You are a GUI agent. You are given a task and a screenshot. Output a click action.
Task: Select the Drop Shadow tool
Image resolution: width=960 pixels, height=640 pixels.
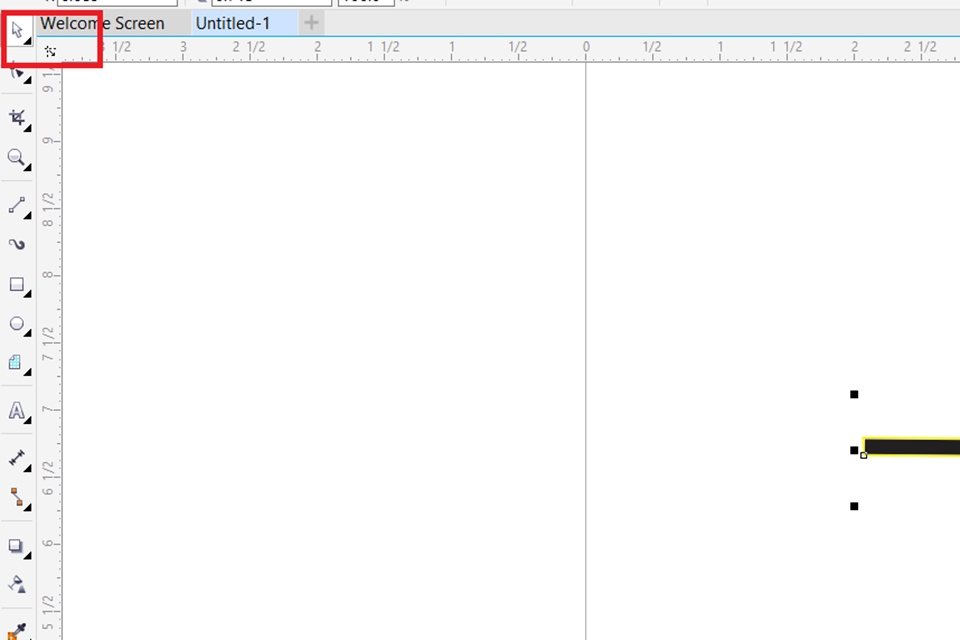click(x=17, y=547)
